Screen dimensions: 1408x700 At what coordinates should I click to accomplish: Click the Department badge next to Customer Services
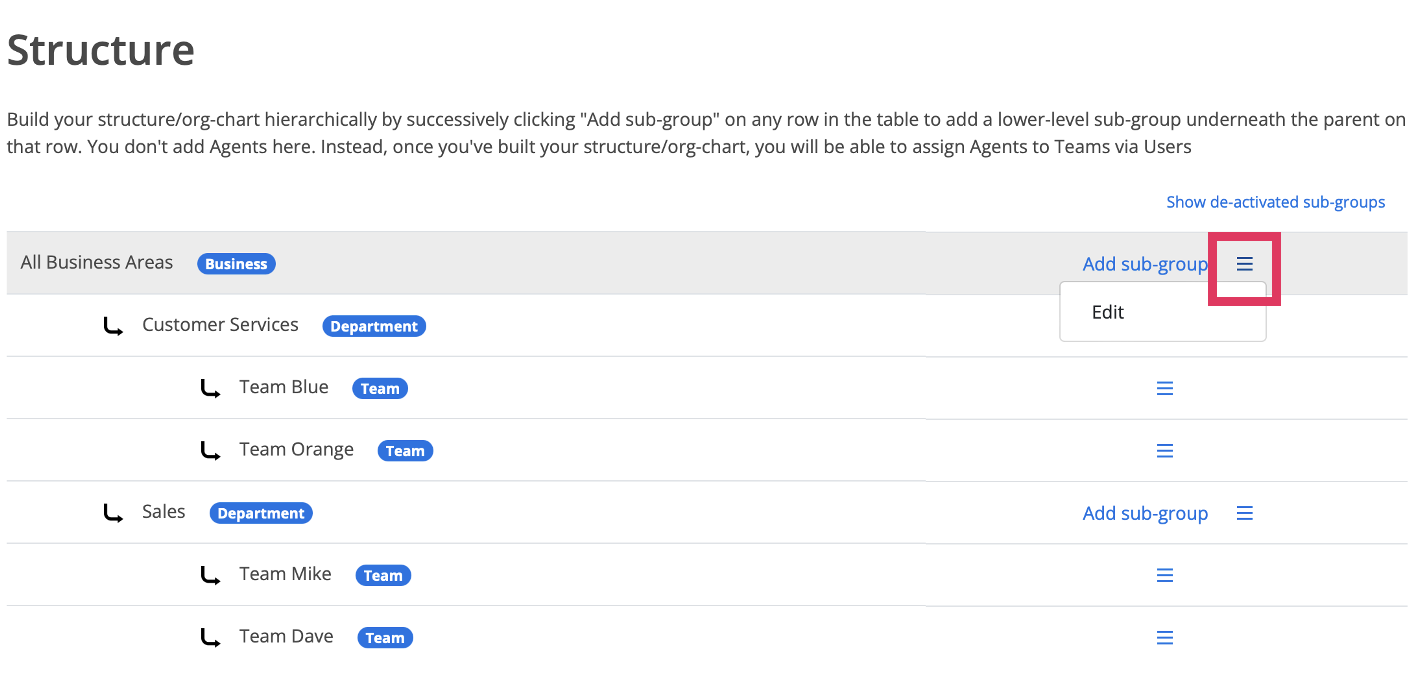coord(374,326)
